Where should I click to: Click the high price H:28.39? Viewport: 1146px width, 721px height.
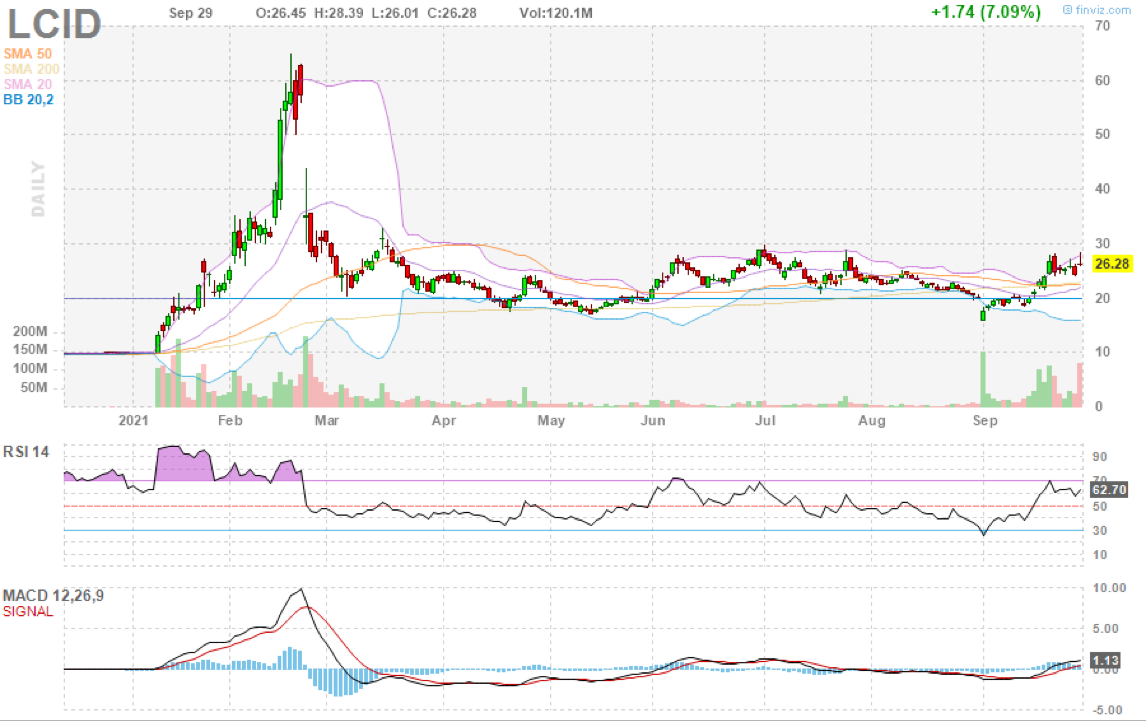pos(338,13)
